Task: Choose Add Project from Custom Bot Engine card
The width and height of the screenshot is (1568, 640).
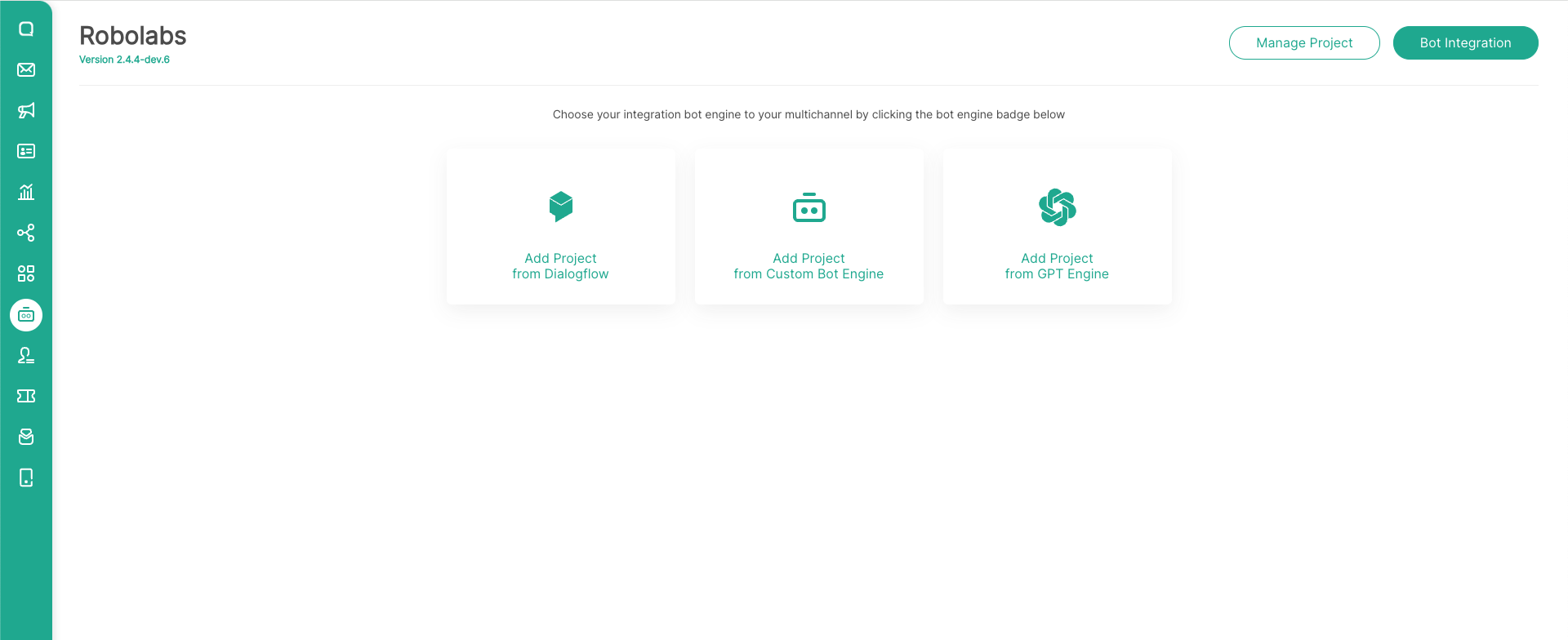Action: click(809, 226)
